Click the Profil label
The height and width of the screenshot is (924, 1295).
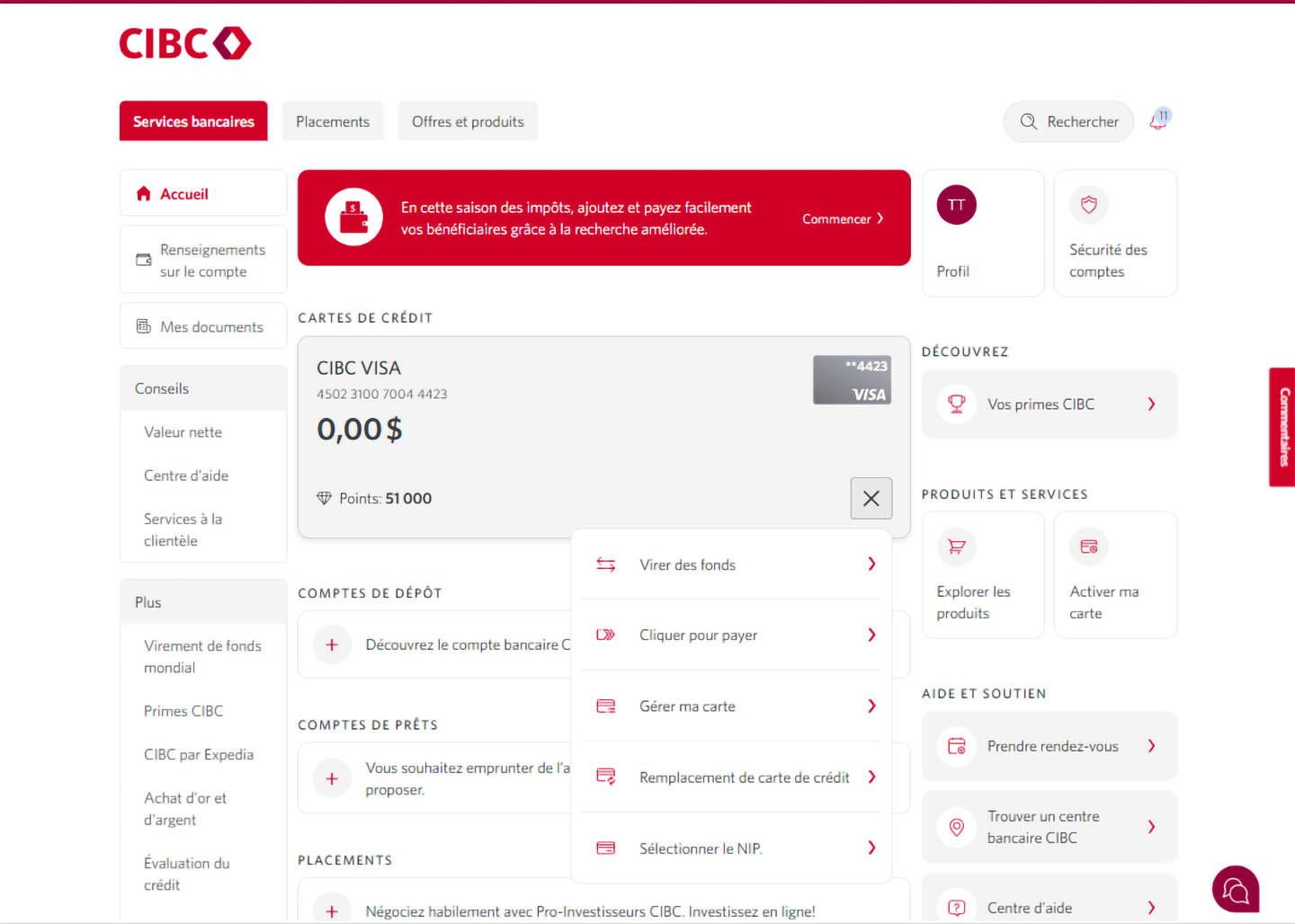coord(953,271)
